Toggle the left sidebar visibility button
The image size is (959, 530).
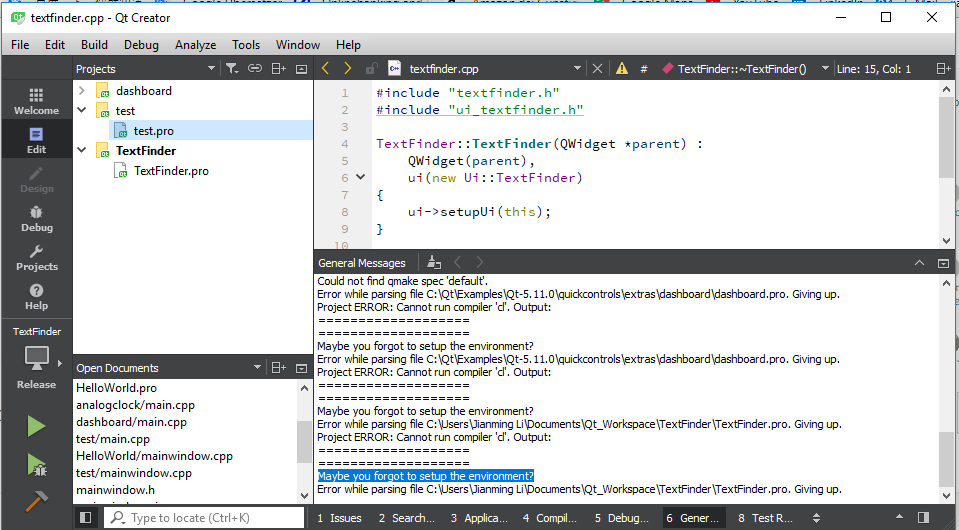pyautogui.click(x=86, y=518)
